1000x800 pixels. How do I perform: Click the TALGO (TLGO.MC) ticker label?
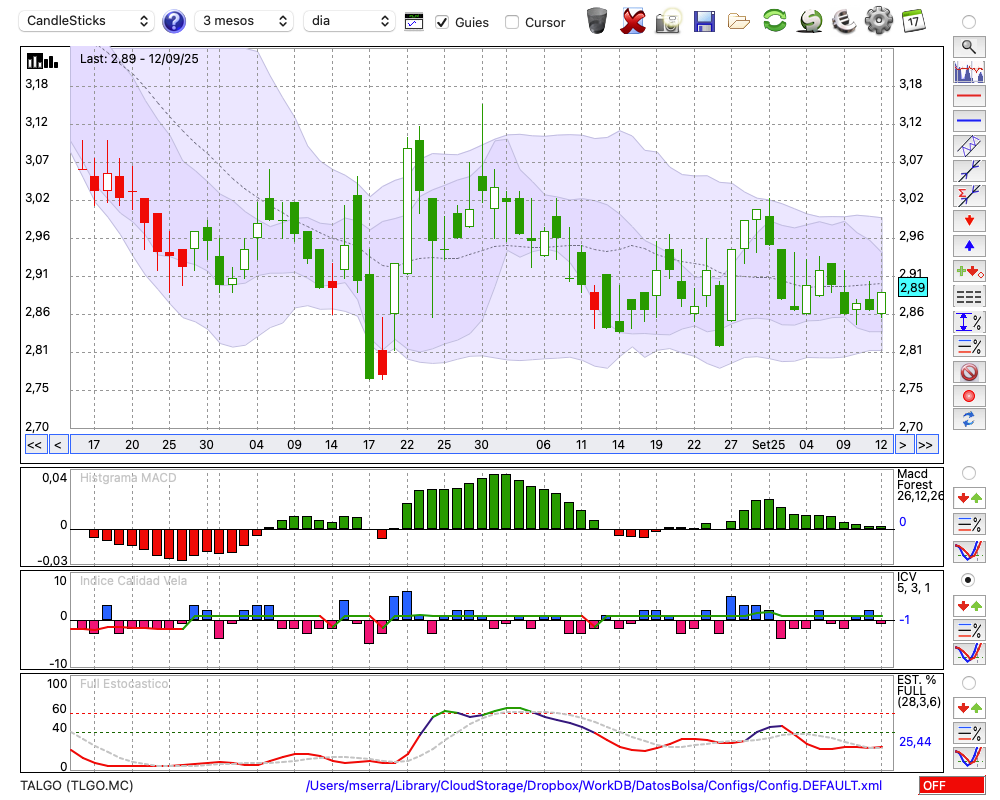(77, 785)
